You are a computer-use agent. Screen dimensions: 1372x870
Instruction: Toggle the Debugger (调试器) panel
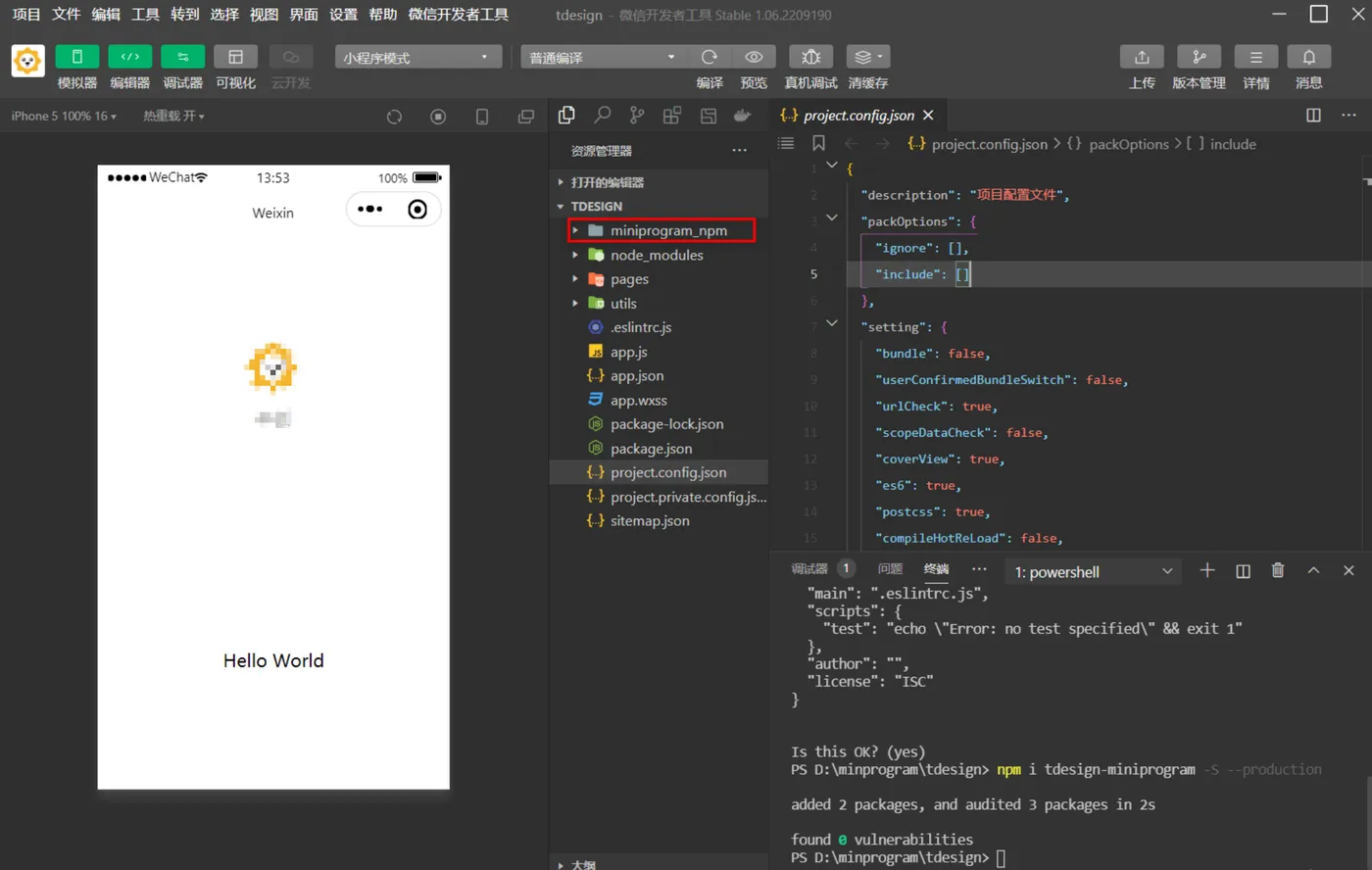click(x=182, y=58)
